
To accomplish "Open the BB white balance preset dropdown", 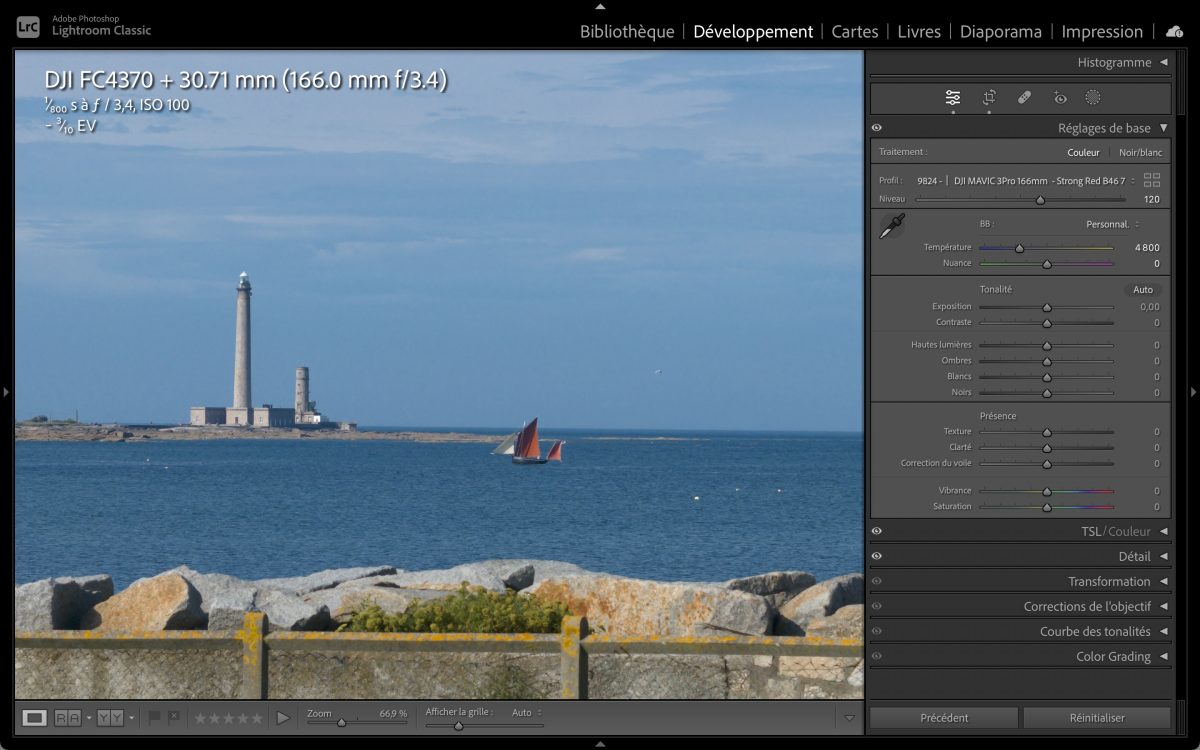I will [1112, 225].
